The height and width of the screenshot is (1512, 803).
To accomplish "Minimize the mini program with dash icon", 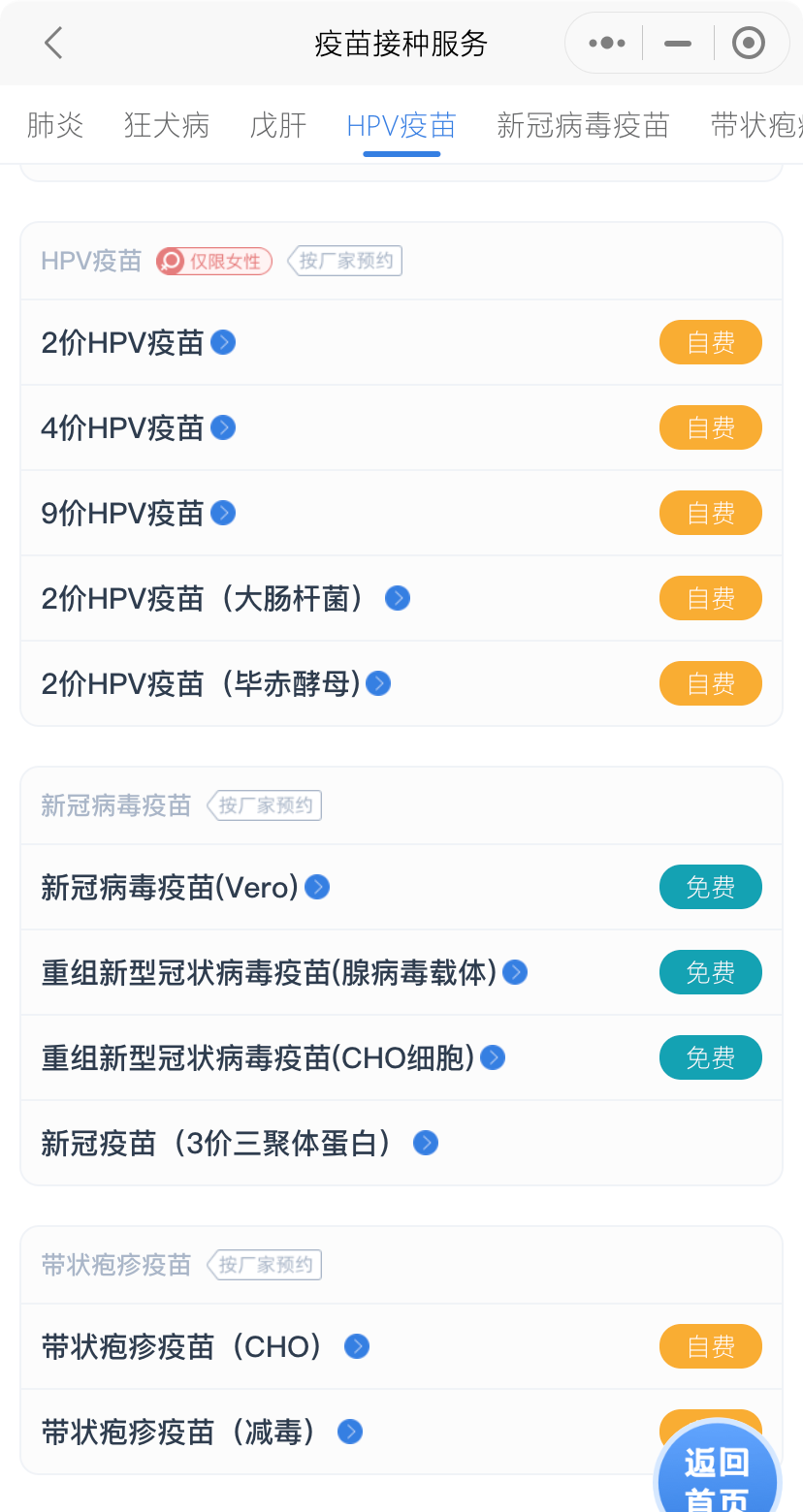I will 678,44.
